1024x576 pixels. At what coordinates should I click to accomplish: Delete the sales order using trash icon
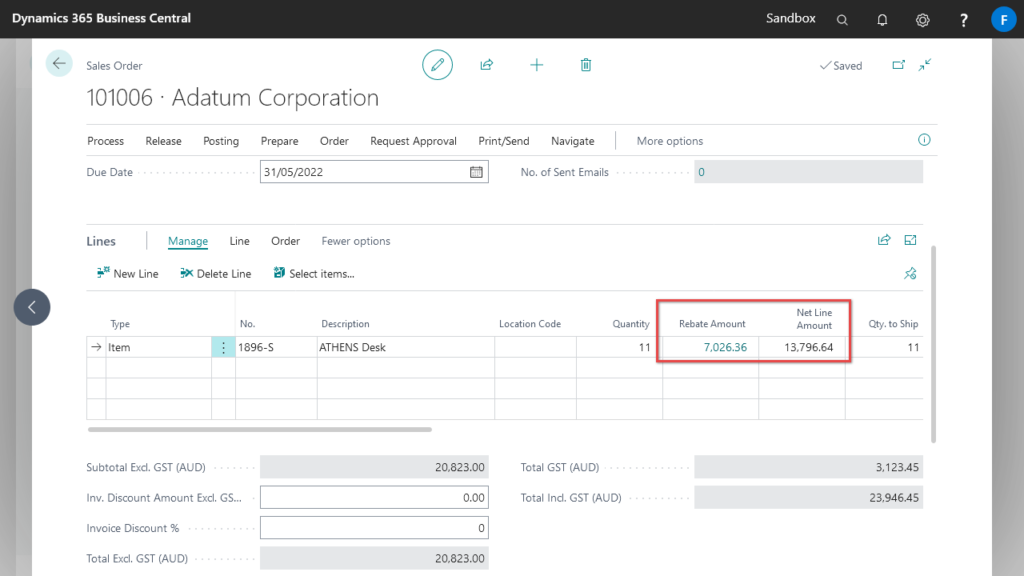coord(586,65)
